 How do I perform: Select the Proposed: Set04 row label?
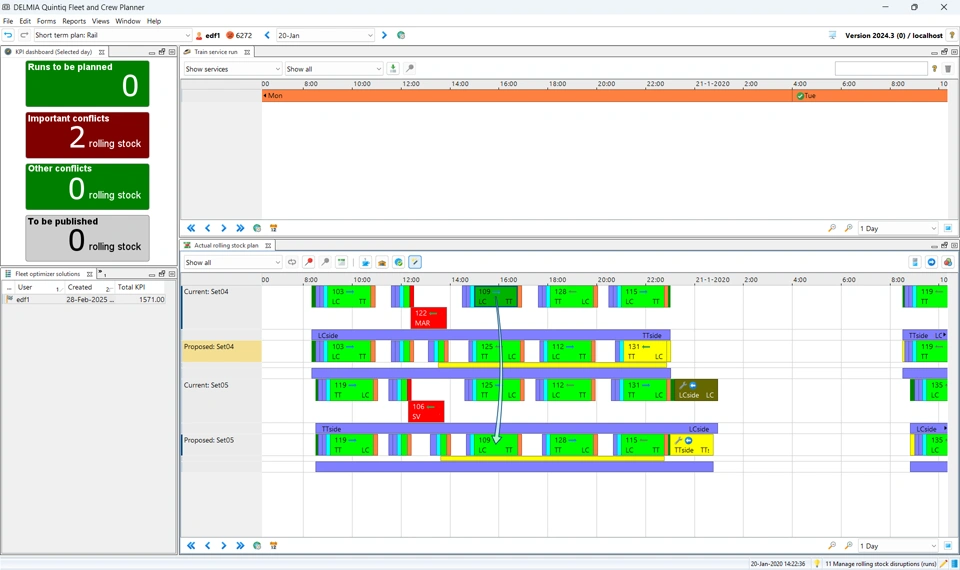(221, 351)
